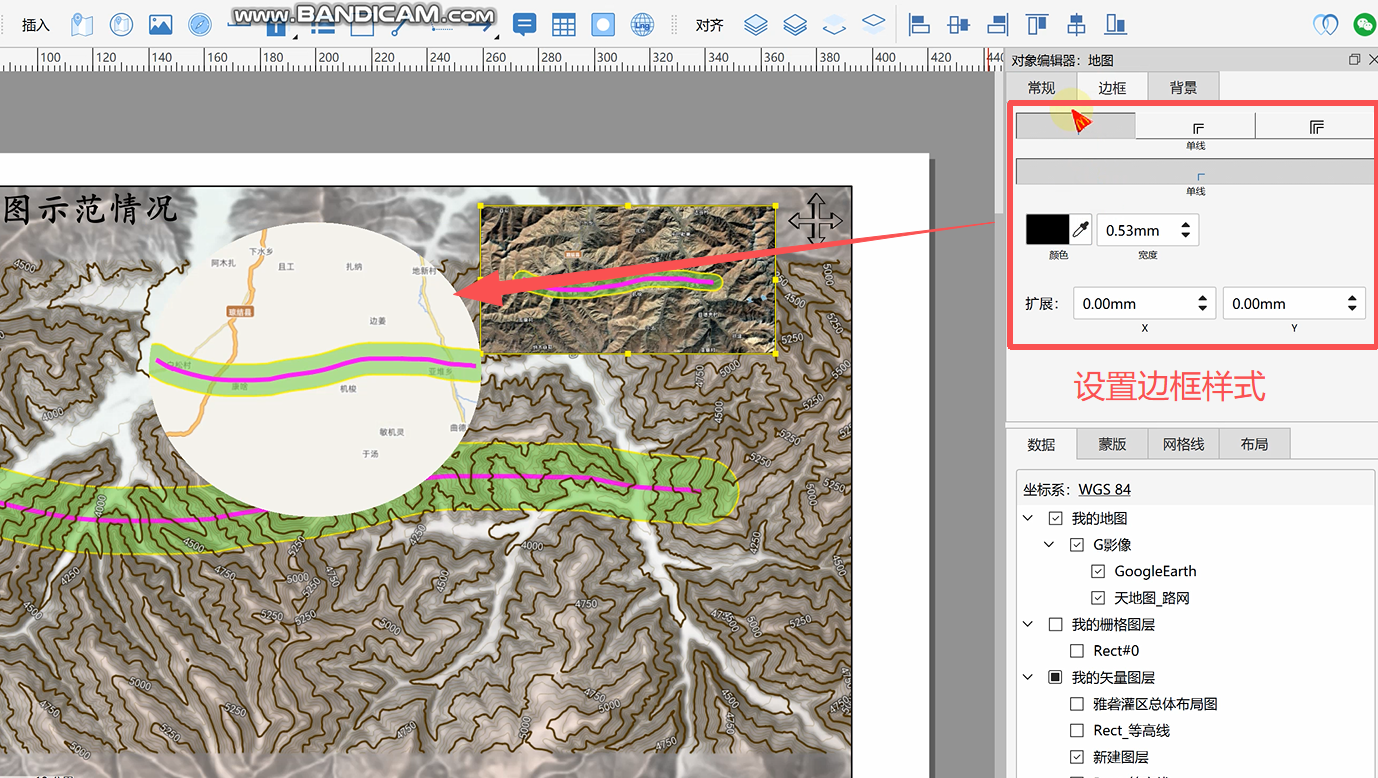Select the 数据 tab
Viewport: 1378px width, 778px height.
[1041, 444]
